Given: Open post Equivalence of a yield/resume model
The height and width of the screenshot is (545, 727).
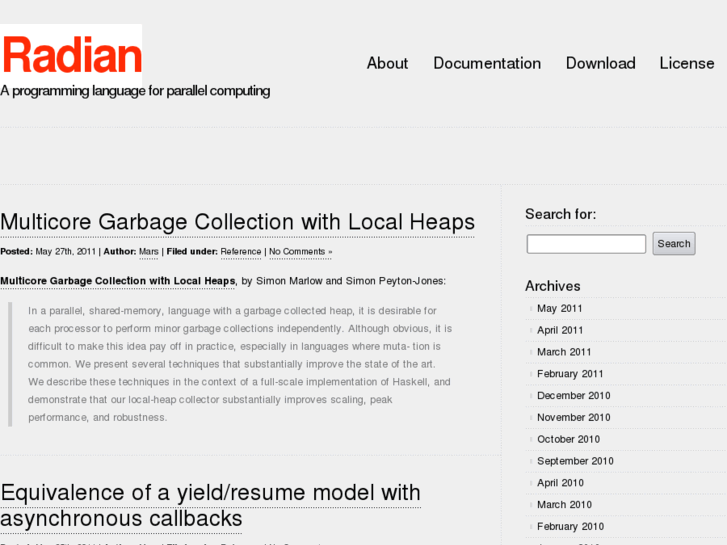Looking at the screenshot, I should point(210,506).
